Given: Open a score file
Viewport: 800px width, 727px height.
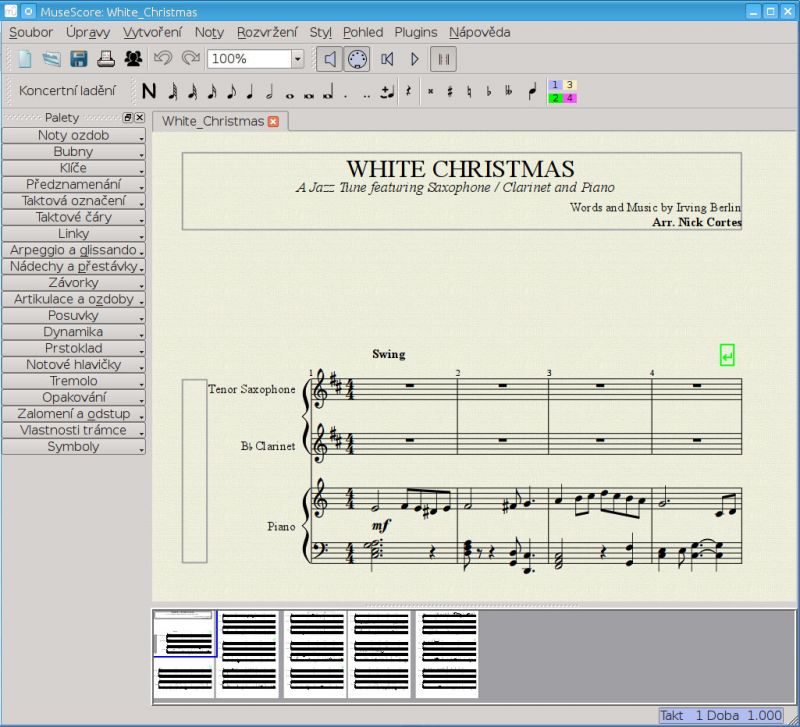Looking at the screenshot, I should 51,59.
